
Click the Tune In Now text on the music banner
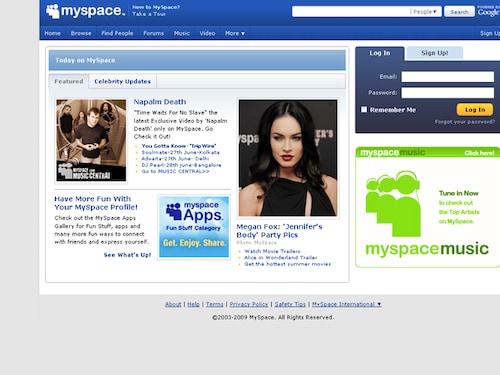[x=459, y=193]
